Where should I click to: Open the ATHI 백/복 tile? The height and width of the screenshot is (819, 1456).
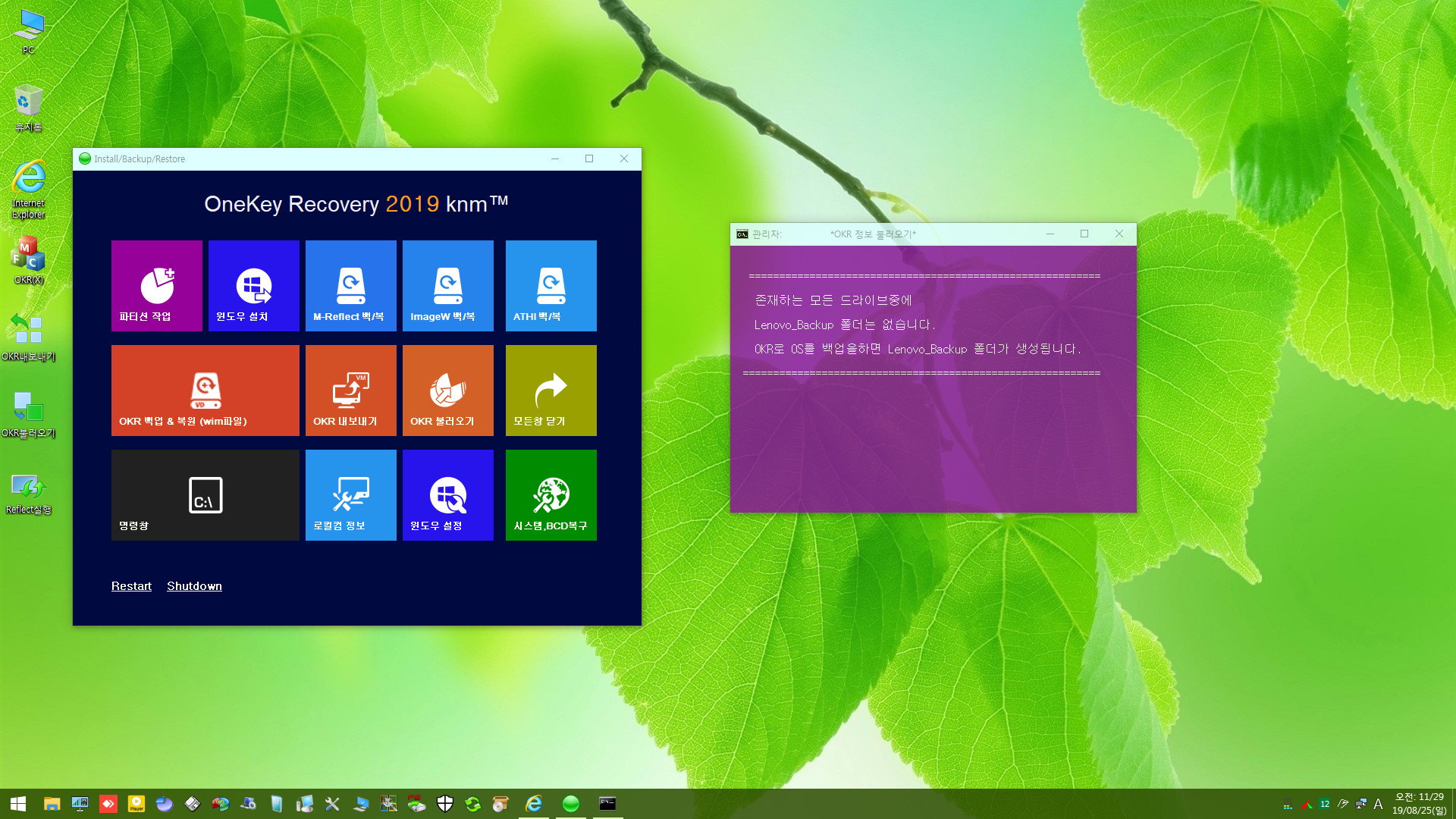click(x=551, y=286)
